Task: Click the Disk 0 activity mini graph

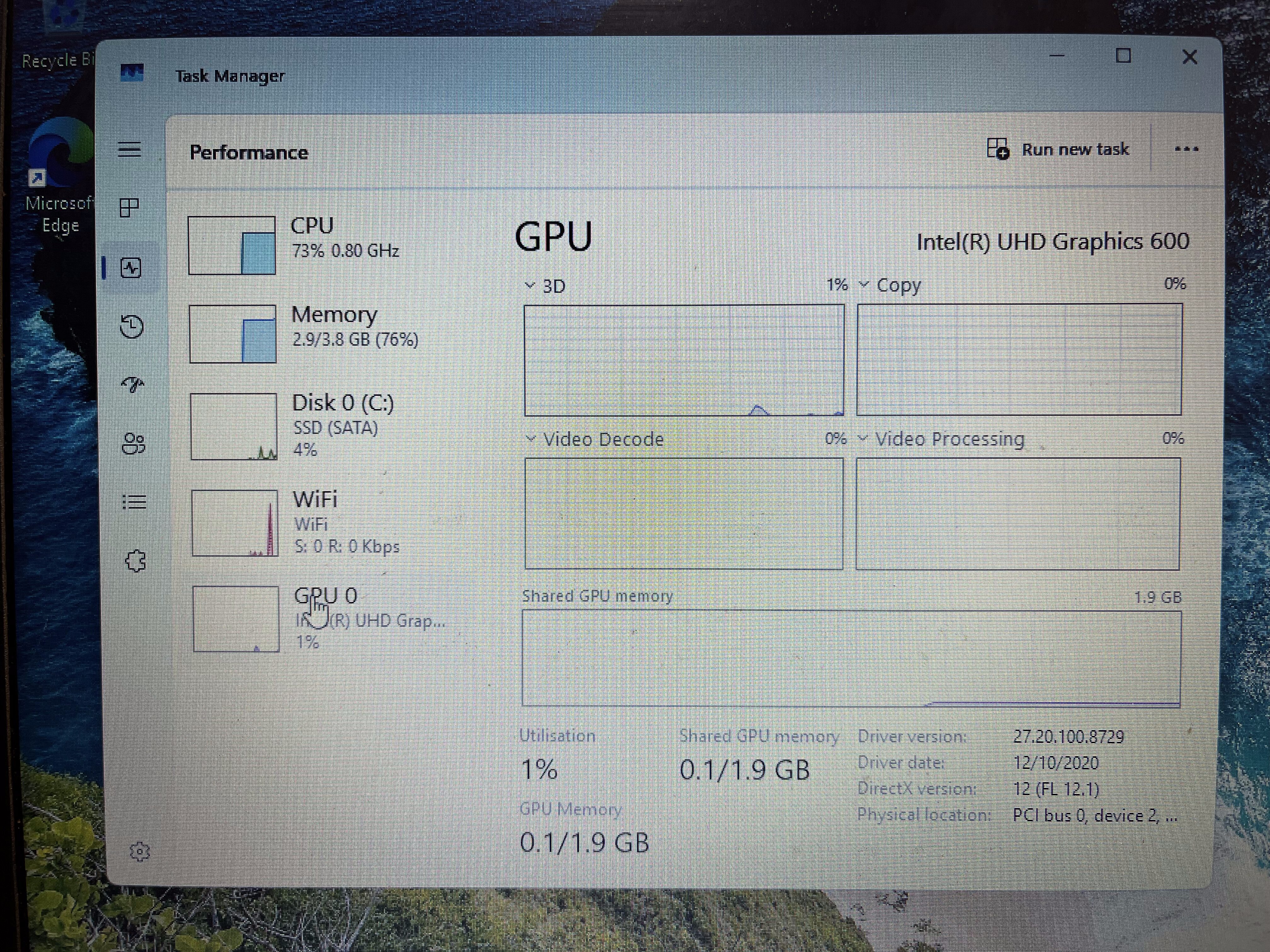Action: [234, 426]
